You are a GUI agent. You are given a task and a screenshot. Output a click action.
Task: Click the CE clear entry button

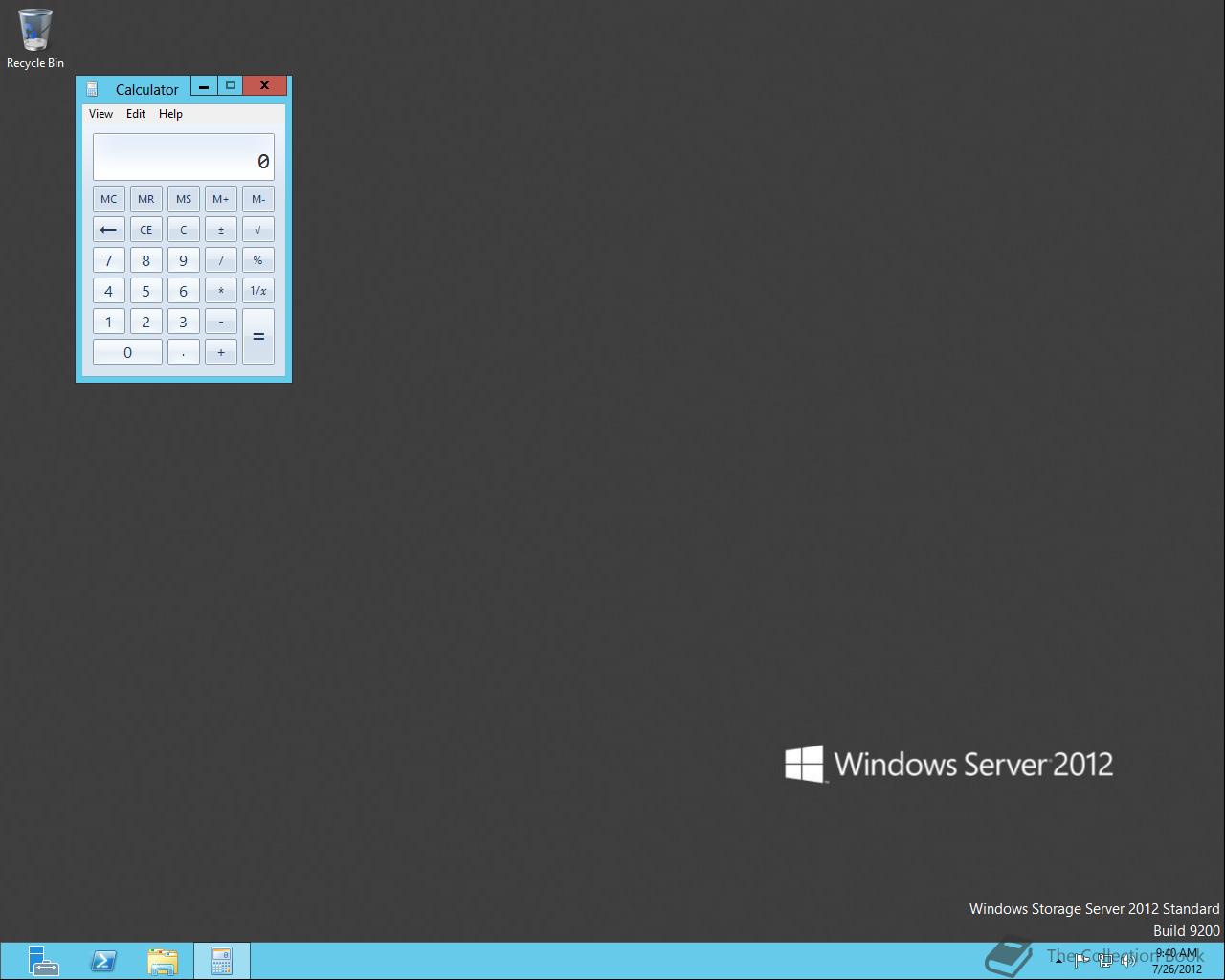(146, 230)
